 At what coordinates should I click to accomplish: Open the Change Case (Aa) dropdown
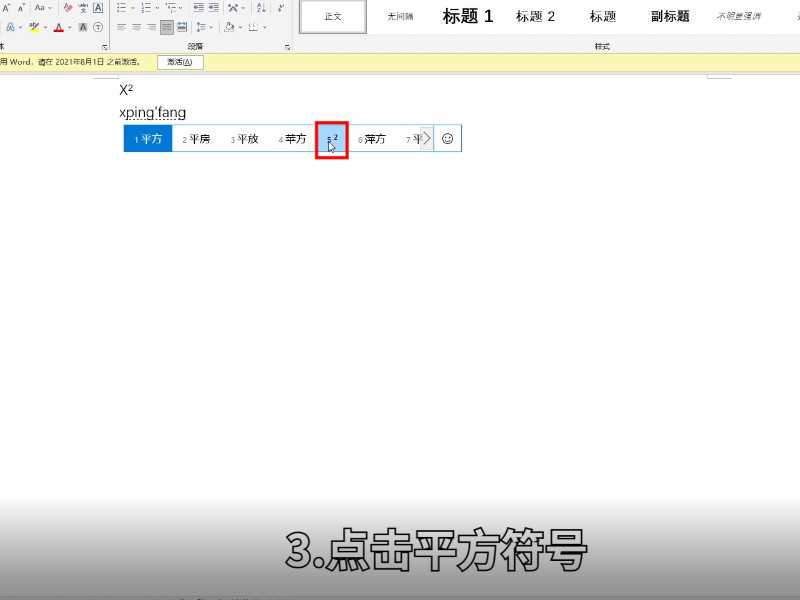40,8
